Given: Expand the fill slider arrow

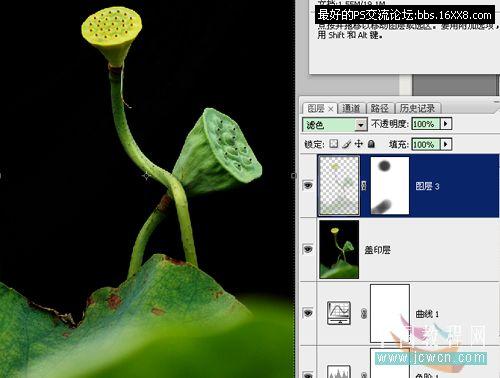Looking at the screenshot, I should (x=446, y=144).
